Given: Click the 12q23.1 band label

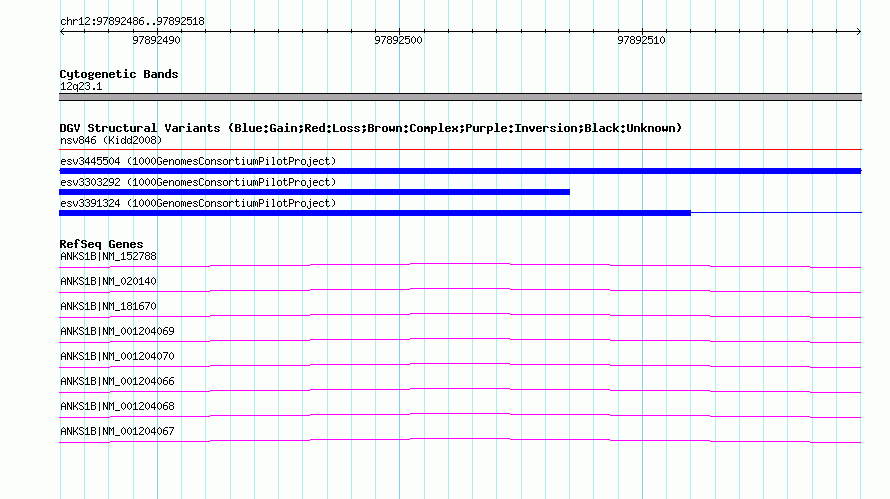Looking at the screenshot, I should pos(81,86).
